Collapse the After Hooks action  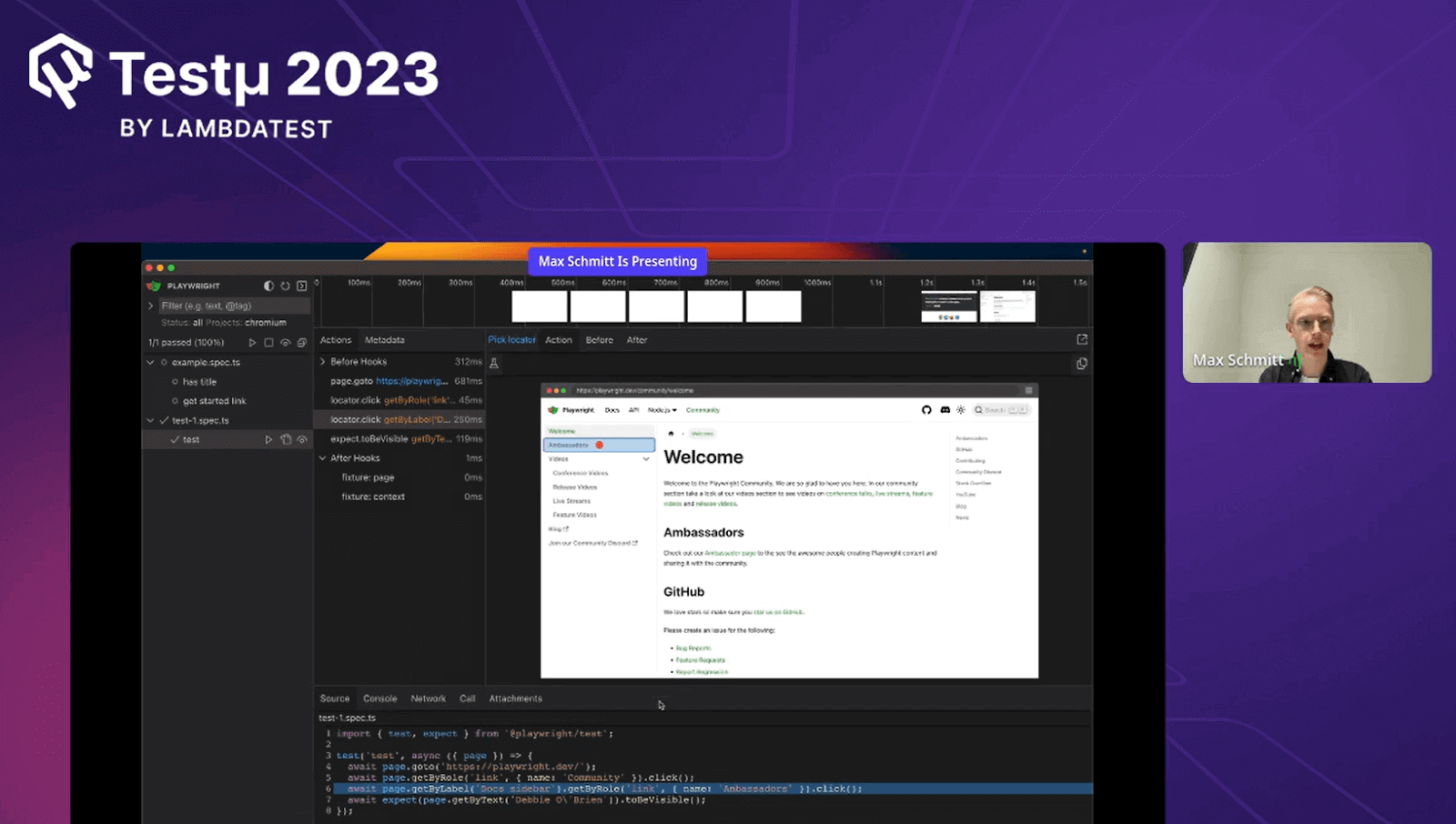click(x=323, y=458)
